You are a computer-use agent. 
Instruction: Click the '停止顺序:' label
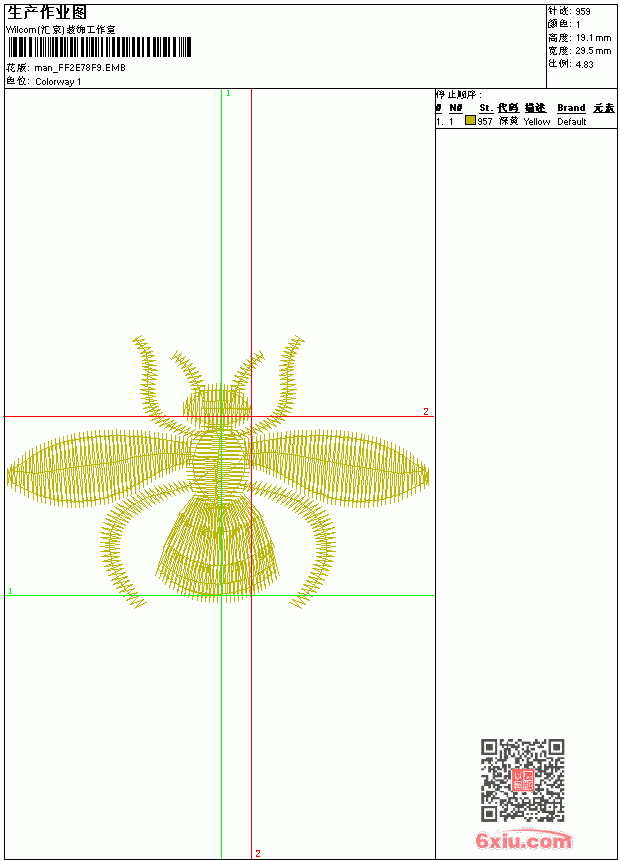(x=459, y=94)
